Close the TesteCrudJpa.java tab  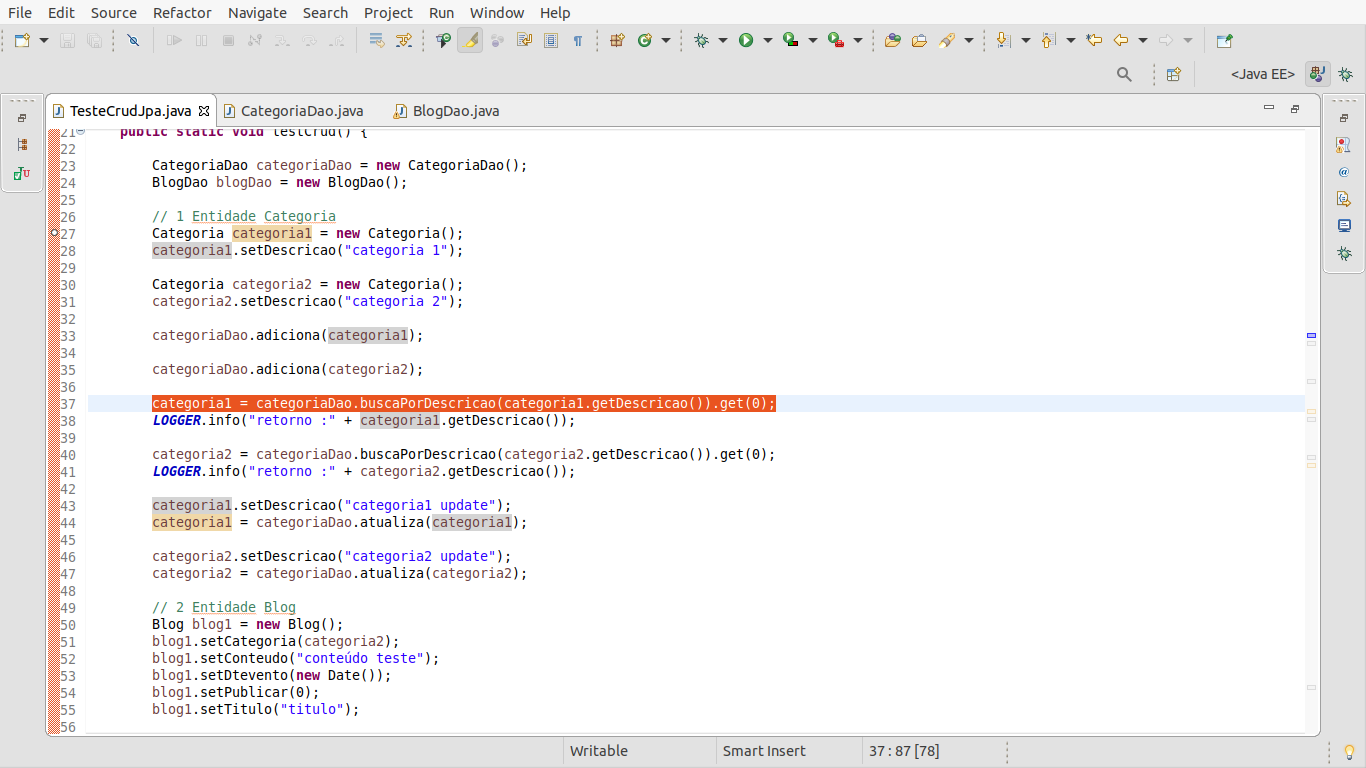(x=204, y=111)
